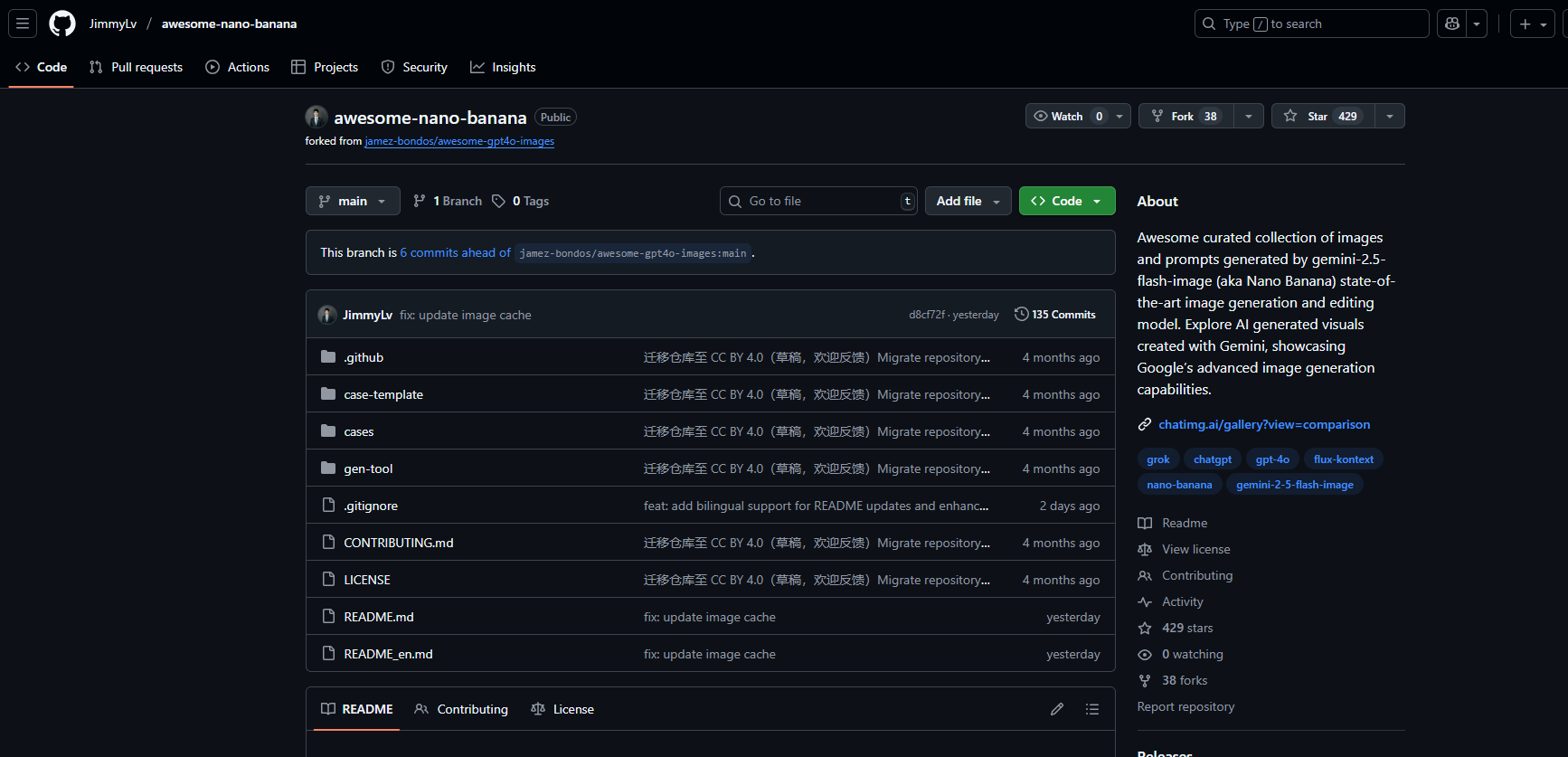The width and height of the screenshot is (1568, 757).
Task: Open the gen-tool folder
Action: (368, 468)
